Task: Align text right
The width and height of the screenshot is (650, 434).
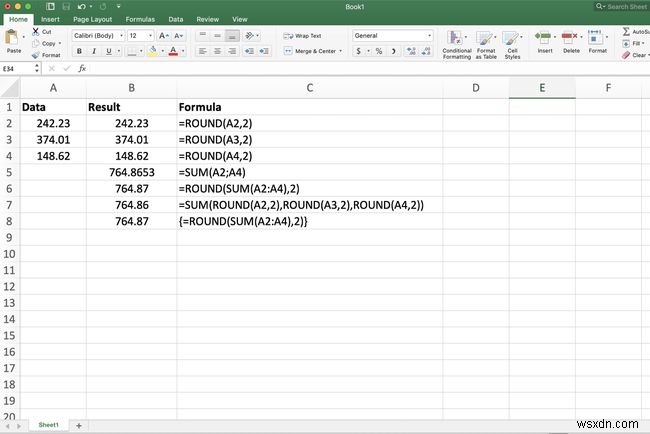Action: [232, 51]
